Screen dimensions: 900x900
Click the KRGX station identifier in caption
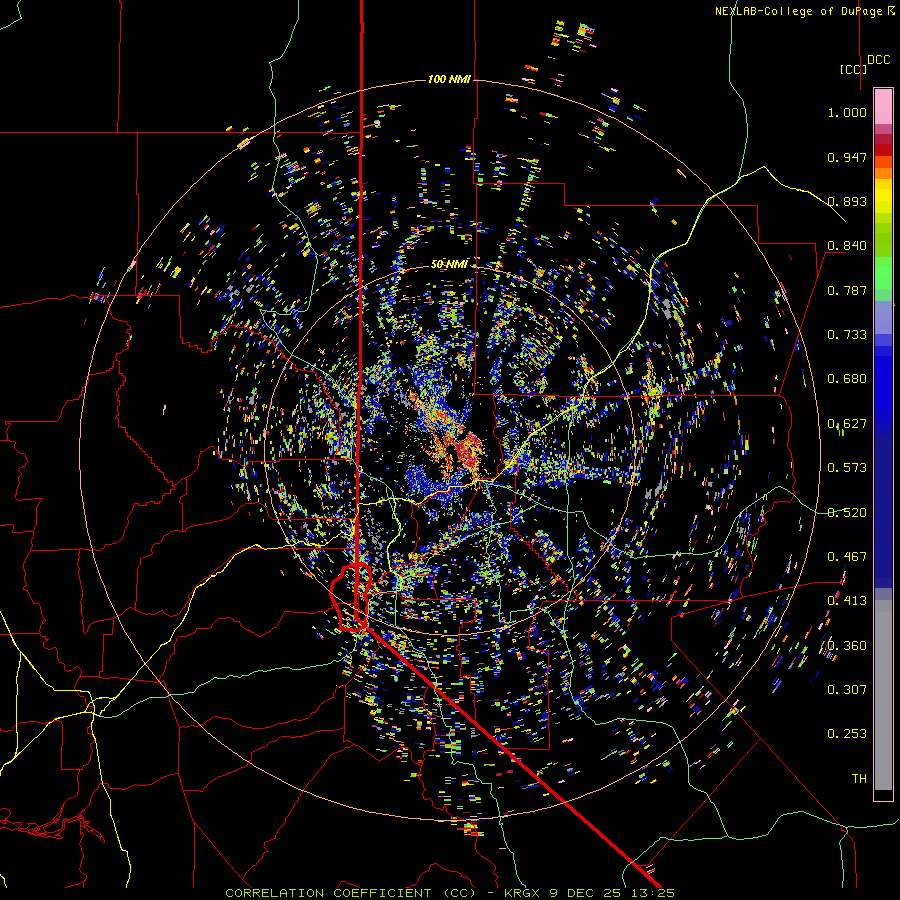(522, 893)
